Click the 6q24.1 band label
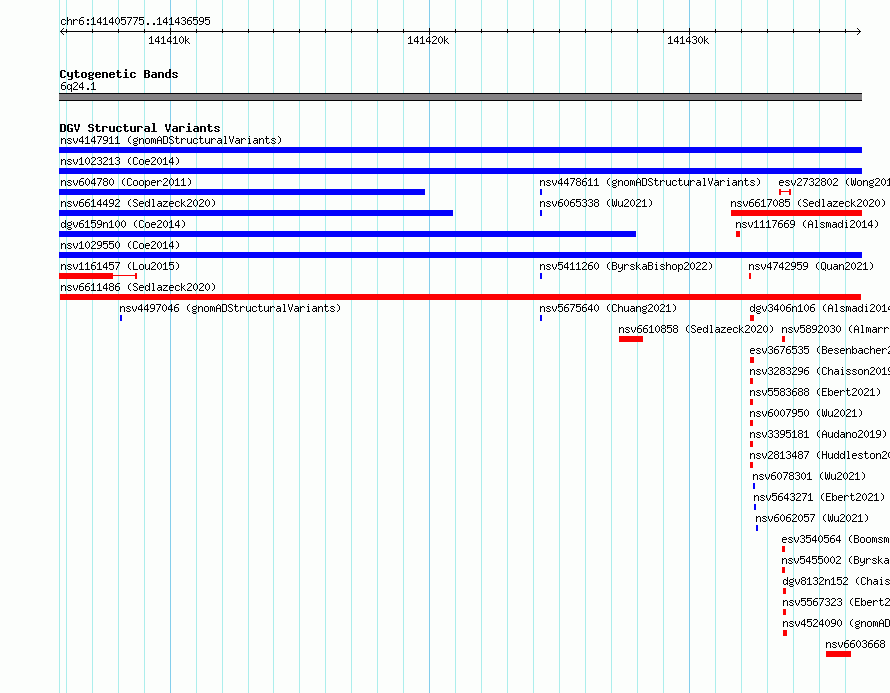 click(x=78, y=86)
